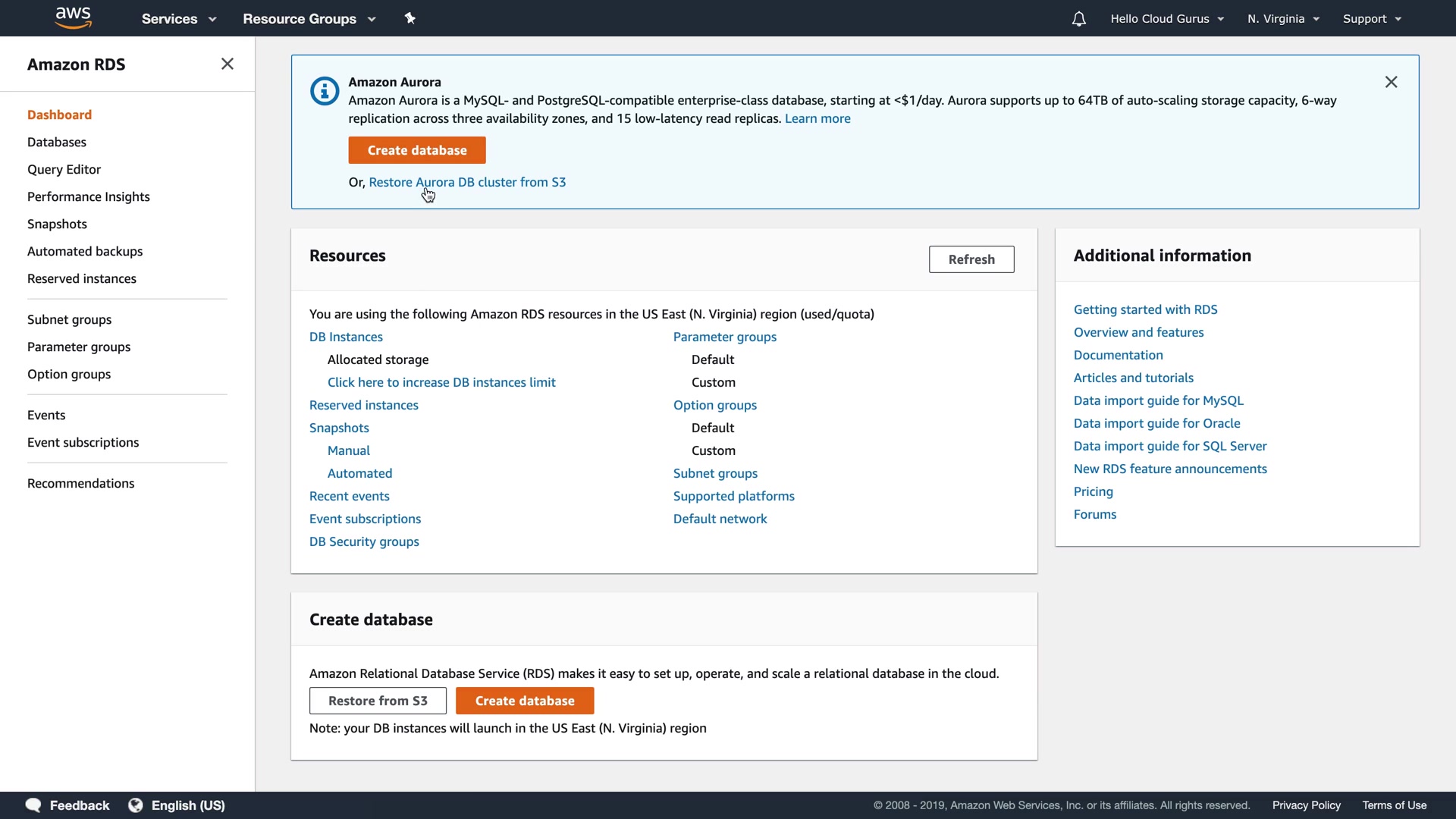The height and width of the screenshot is (819, 1456).
Task: Select Parameter groups in the sidebar
Action: coord(79,347)
